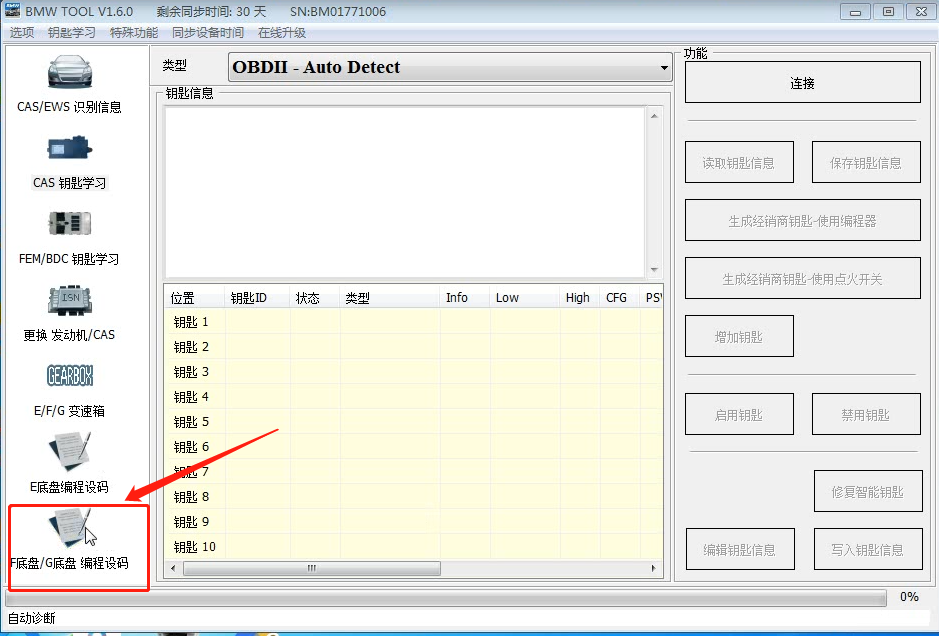
Task: Open the CAS/EWS 识别信息 car icon
Action: click(69, 72)
